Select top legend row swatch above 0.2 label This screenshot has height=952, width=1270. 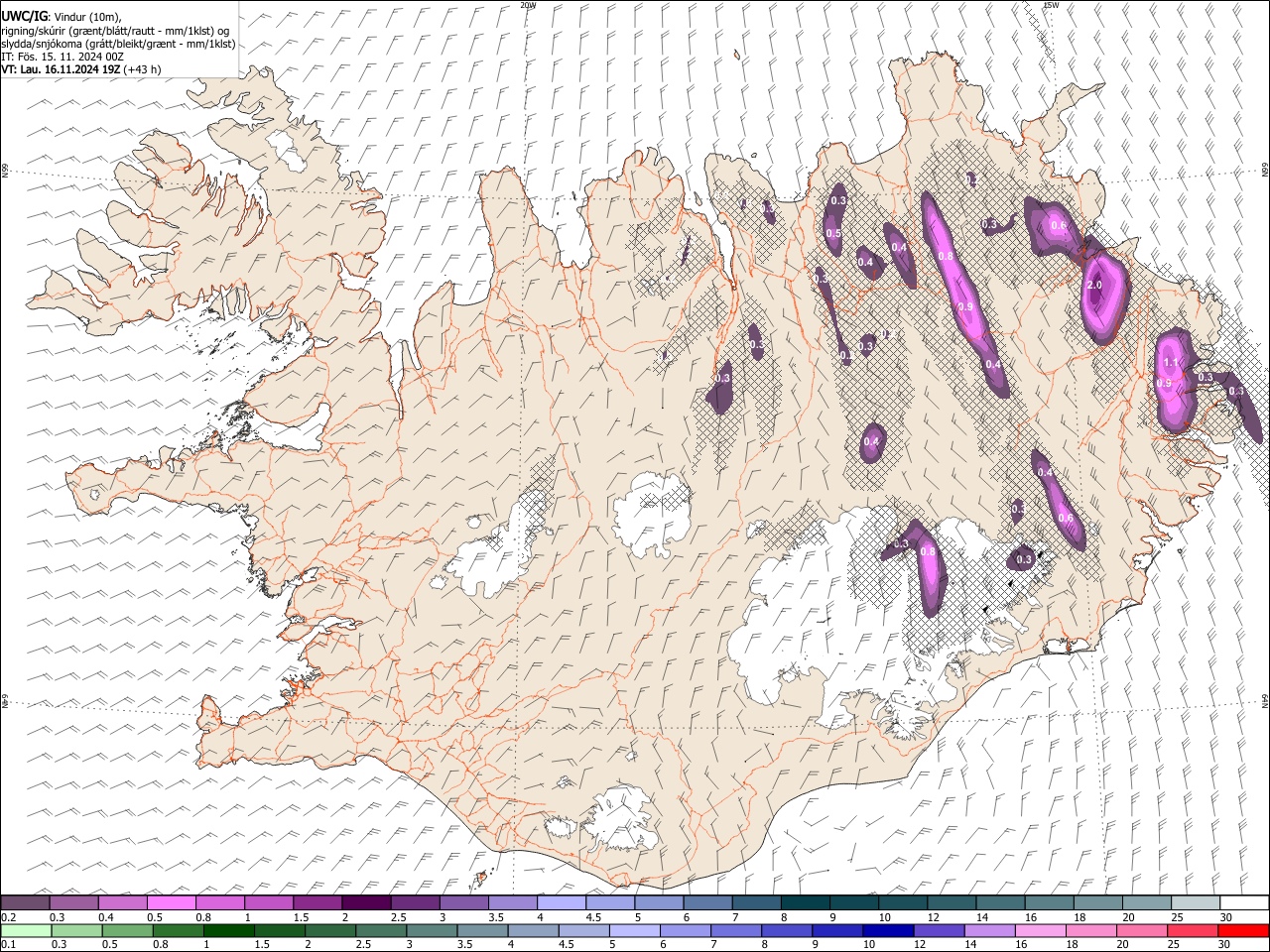(25, 902)
